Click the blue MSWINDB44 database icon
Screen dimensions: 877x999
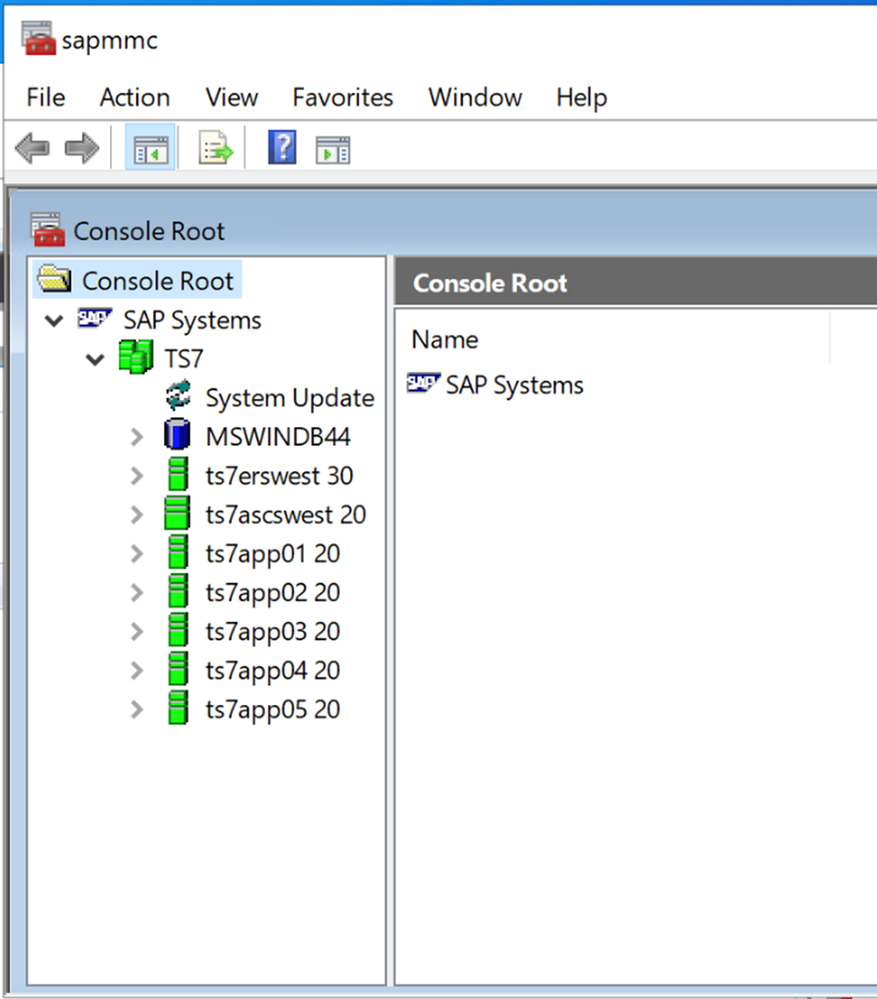(x=177, y=435)
